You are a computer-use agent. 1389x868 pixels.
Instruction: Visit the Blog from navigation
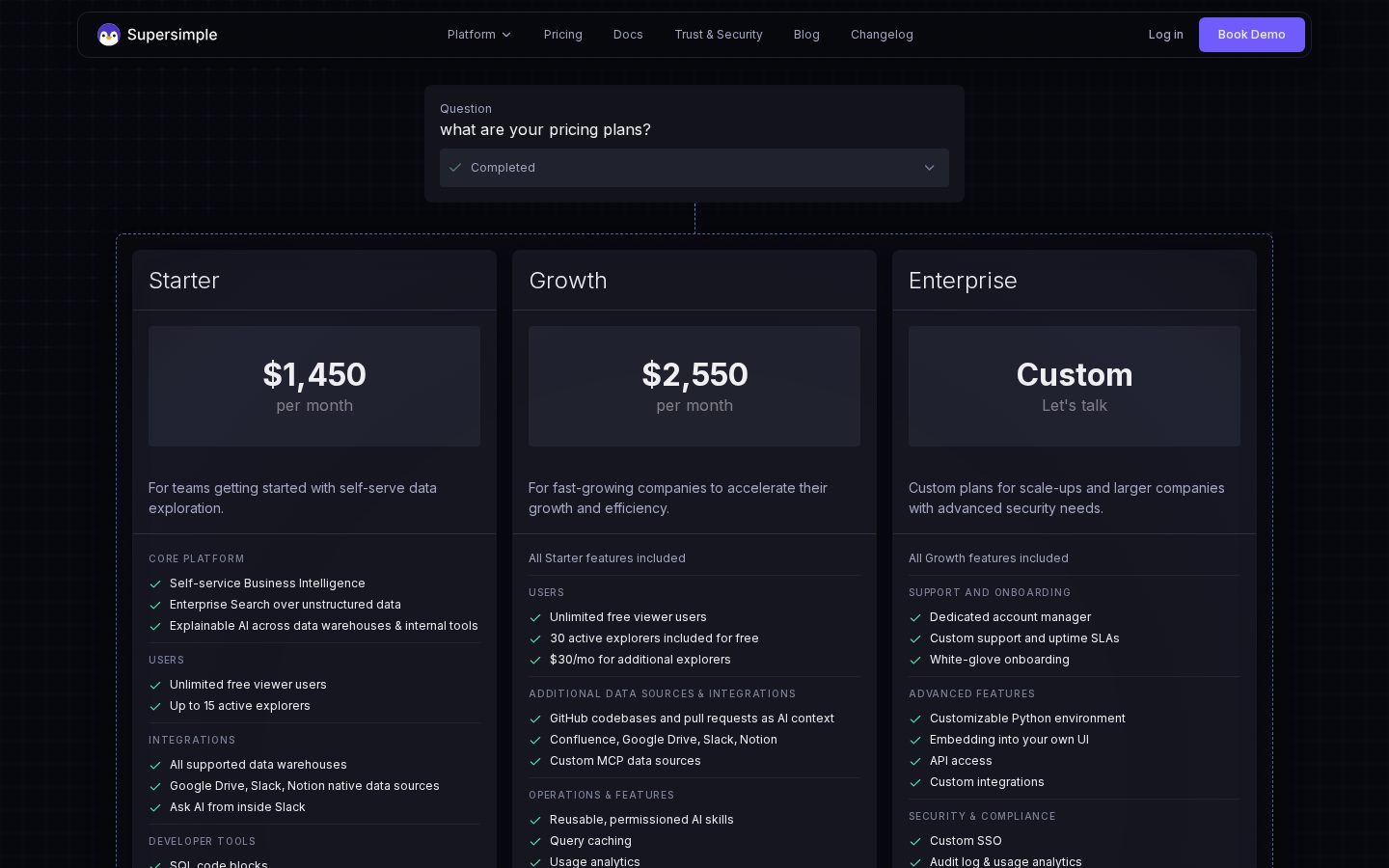pyautogui.click(x=806, y=35)
